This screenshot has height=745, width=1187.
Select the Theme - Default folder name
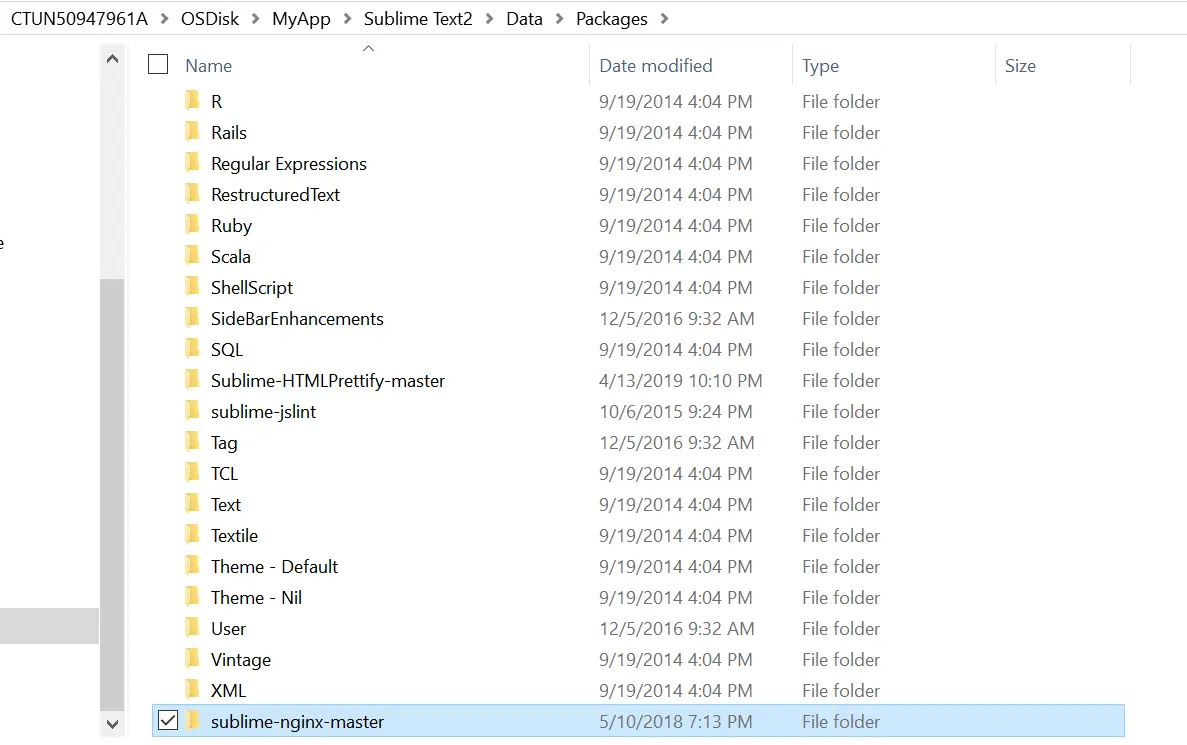pyautogui.click(x=274, y=566)
